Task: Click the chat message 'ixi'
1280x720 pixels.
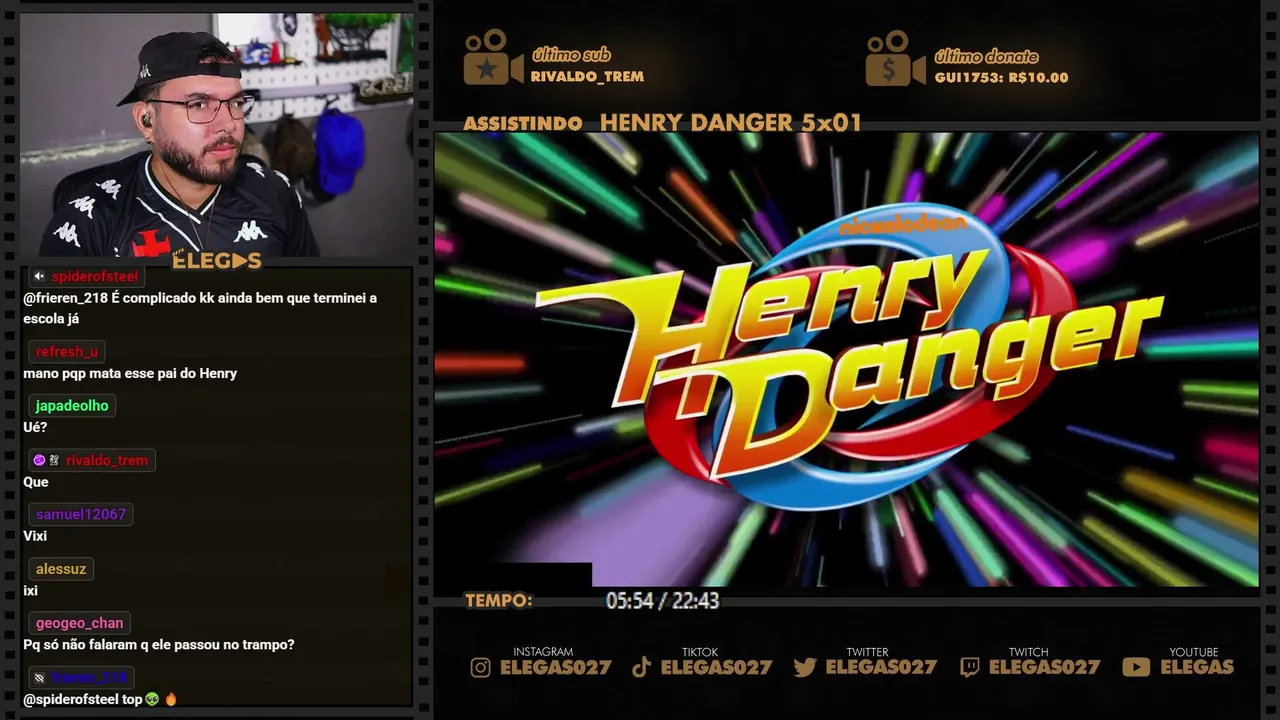Action: 30,590
